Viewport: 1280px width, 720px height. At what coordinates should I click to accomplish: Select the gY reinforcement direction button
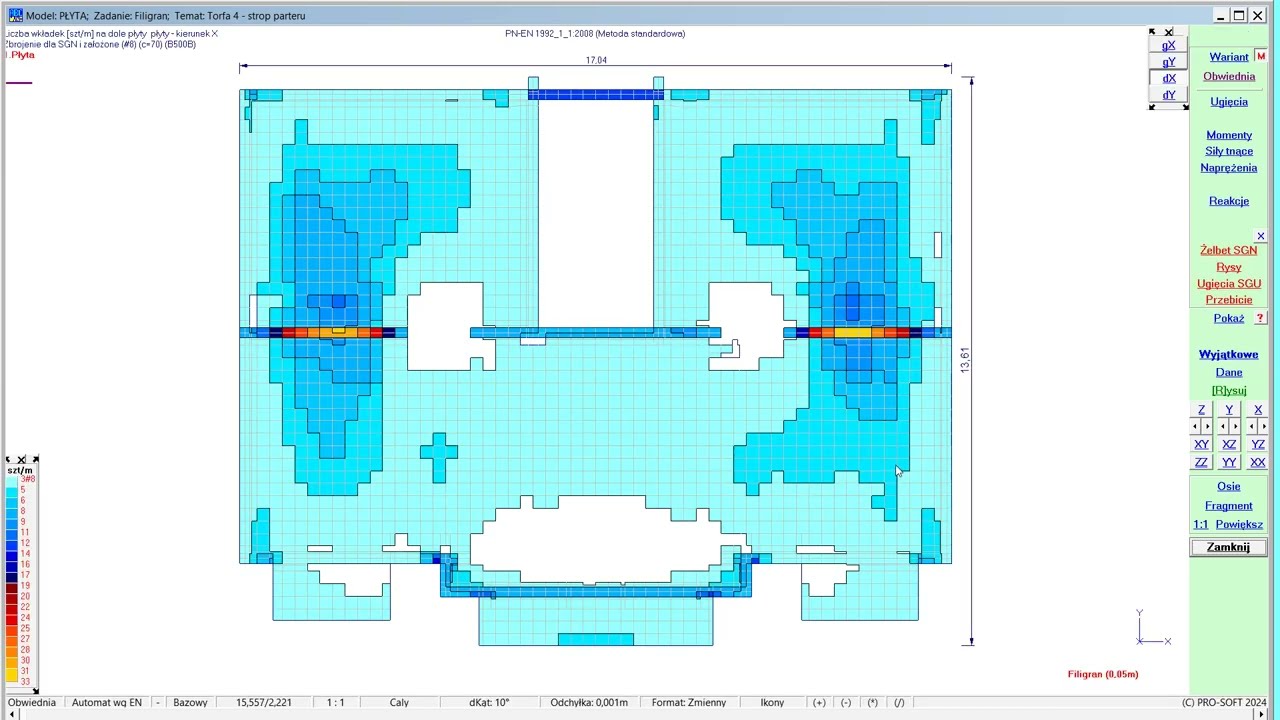(x=1168, y=62)
